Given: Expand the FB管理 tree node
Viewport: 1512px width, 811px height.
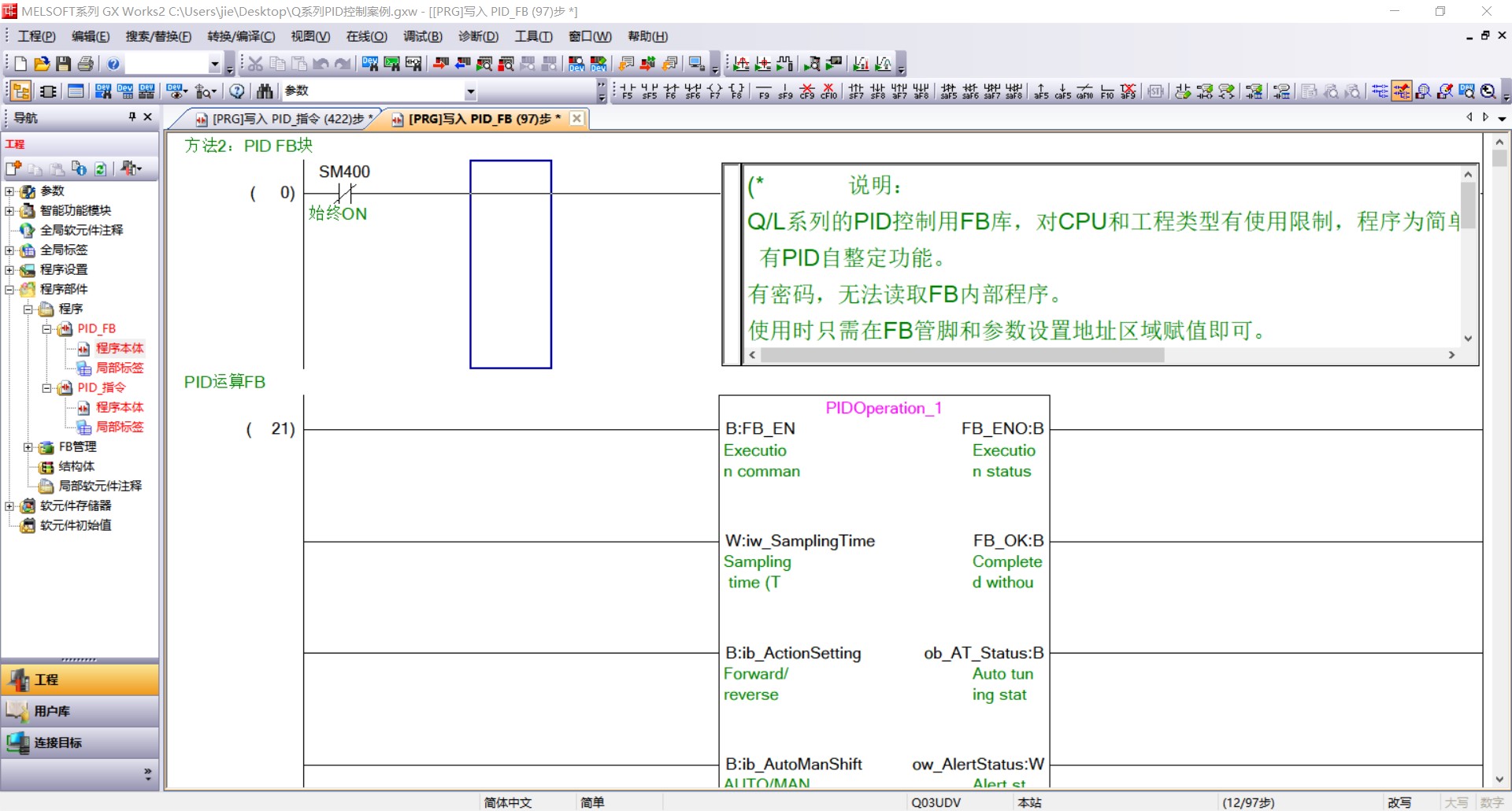Looking at the screenshot, I should pos(28,447).
